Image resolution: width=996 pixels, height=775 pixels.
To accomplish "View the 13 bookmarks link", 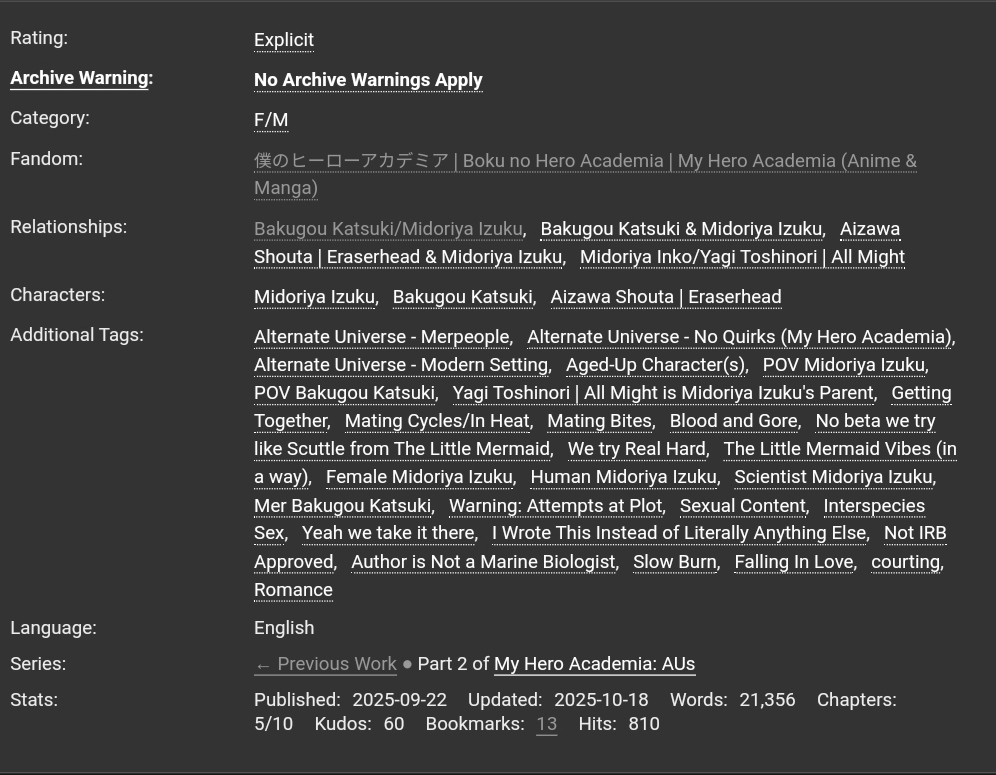I will [546, 724].
